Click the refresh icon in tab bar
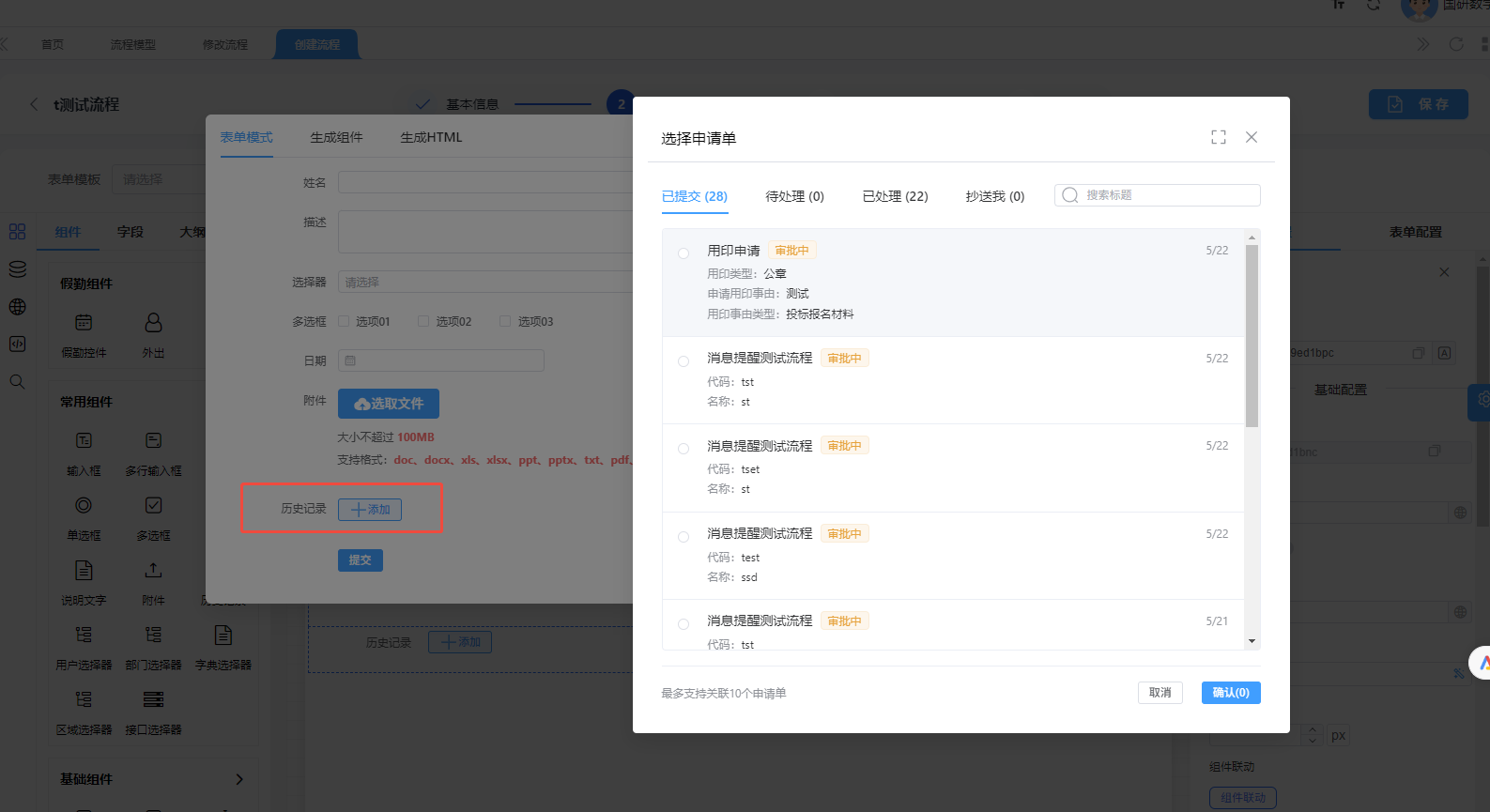1490x812 pixels. pos(1456,44)
